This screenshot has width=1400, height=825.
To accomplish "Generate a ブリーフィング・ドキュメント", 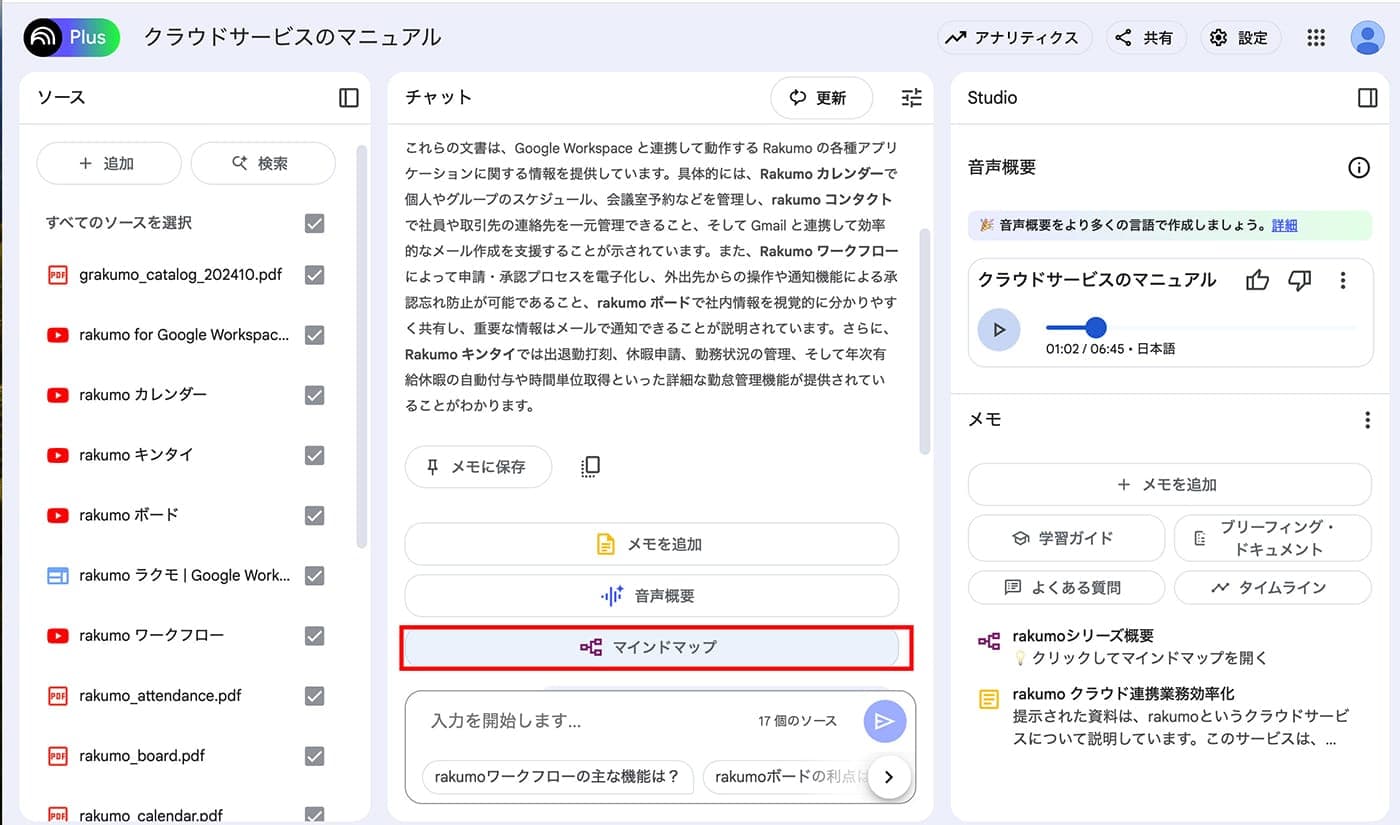I will tap(1272, 538).
